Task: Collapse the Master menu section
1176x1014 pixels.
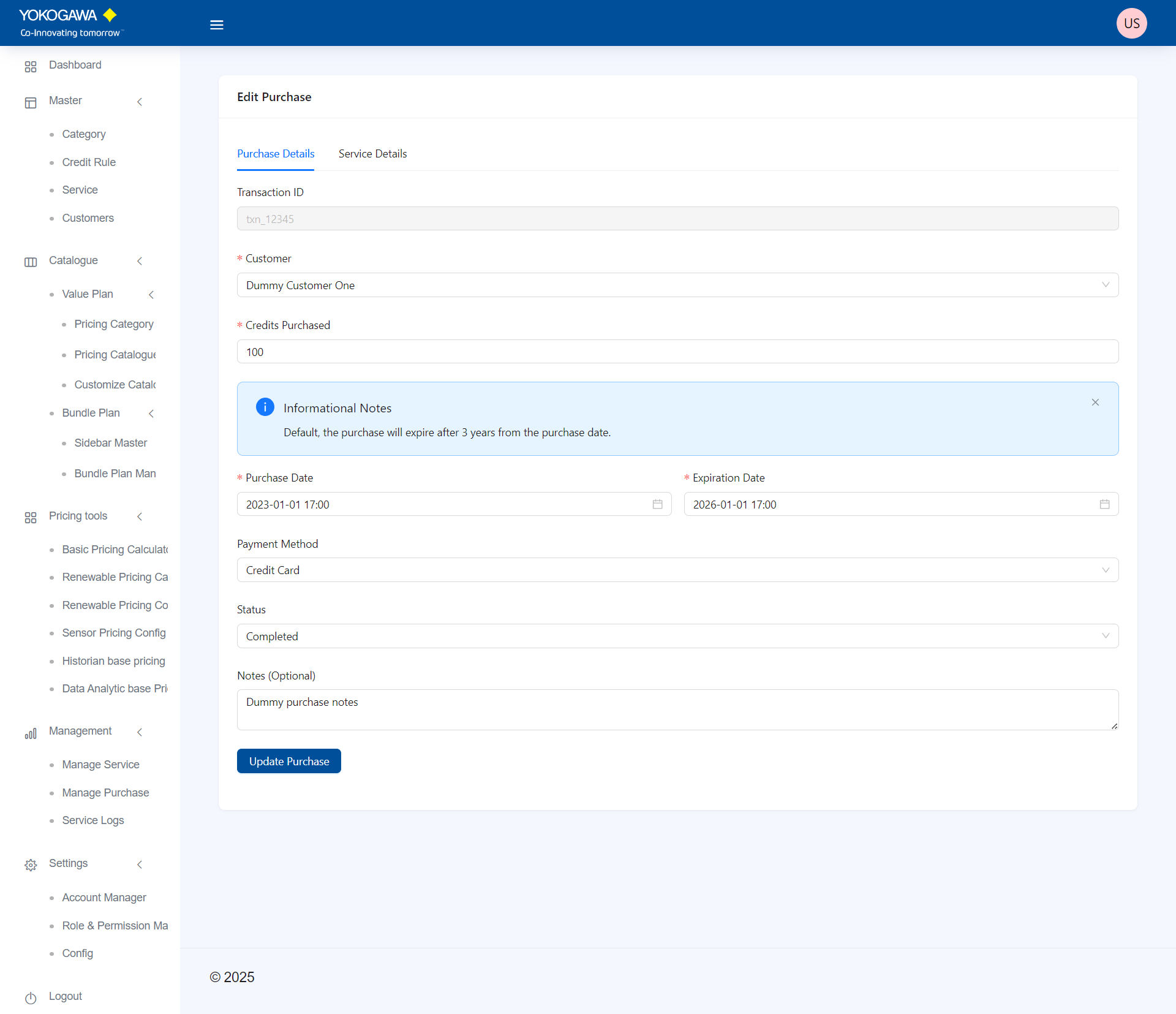Action: coord(140,102)
